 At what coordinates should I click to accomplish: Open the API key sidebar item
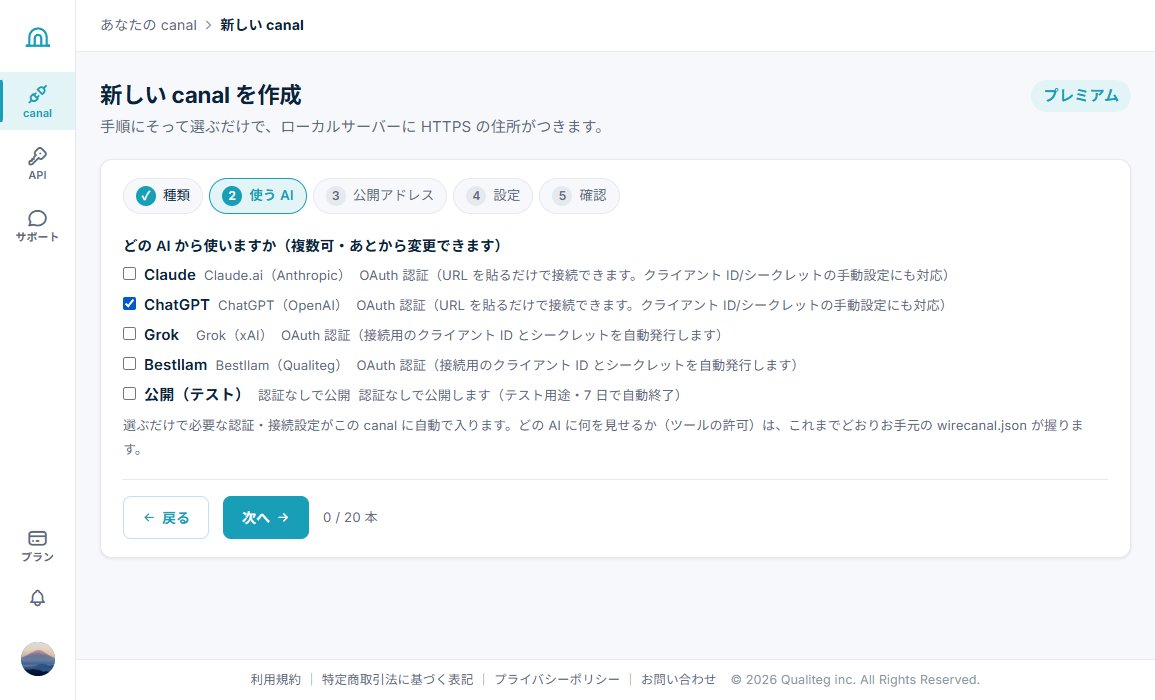click(x=38, y=163)
